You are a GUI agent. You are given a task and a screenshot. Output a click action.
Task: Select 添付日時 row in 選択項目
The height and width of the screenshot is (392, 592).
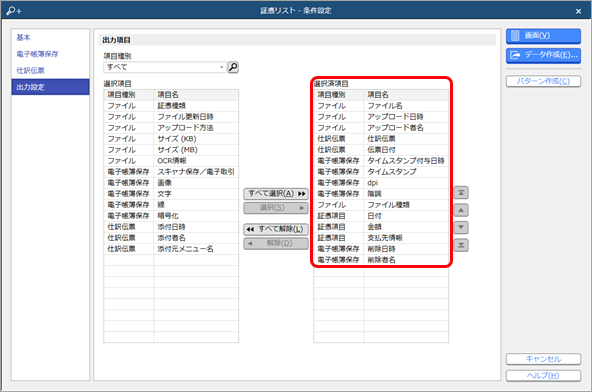171,227
